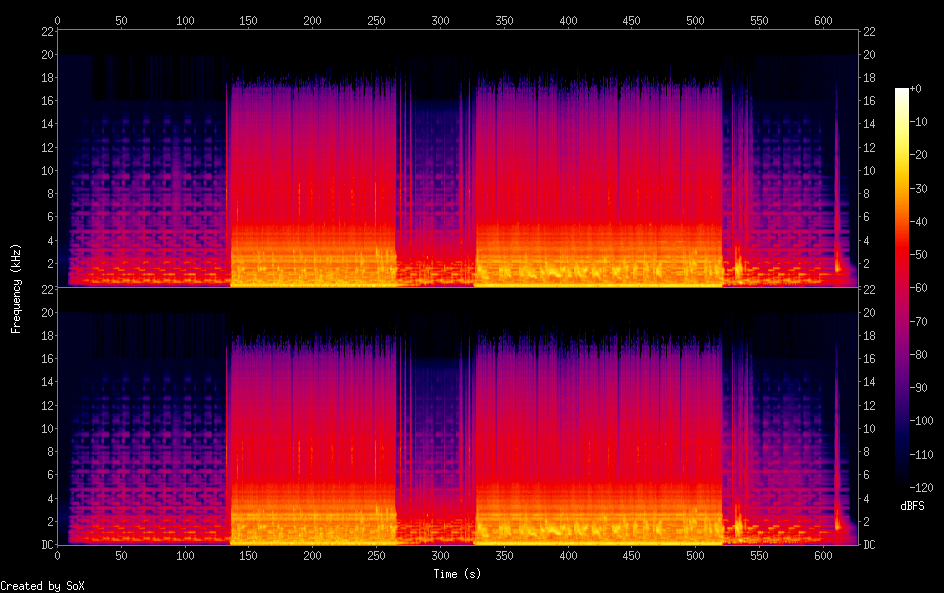Screen dimensions: 944x593
Task: Click the '-120' value on the color scale
Action: (921, 487)
